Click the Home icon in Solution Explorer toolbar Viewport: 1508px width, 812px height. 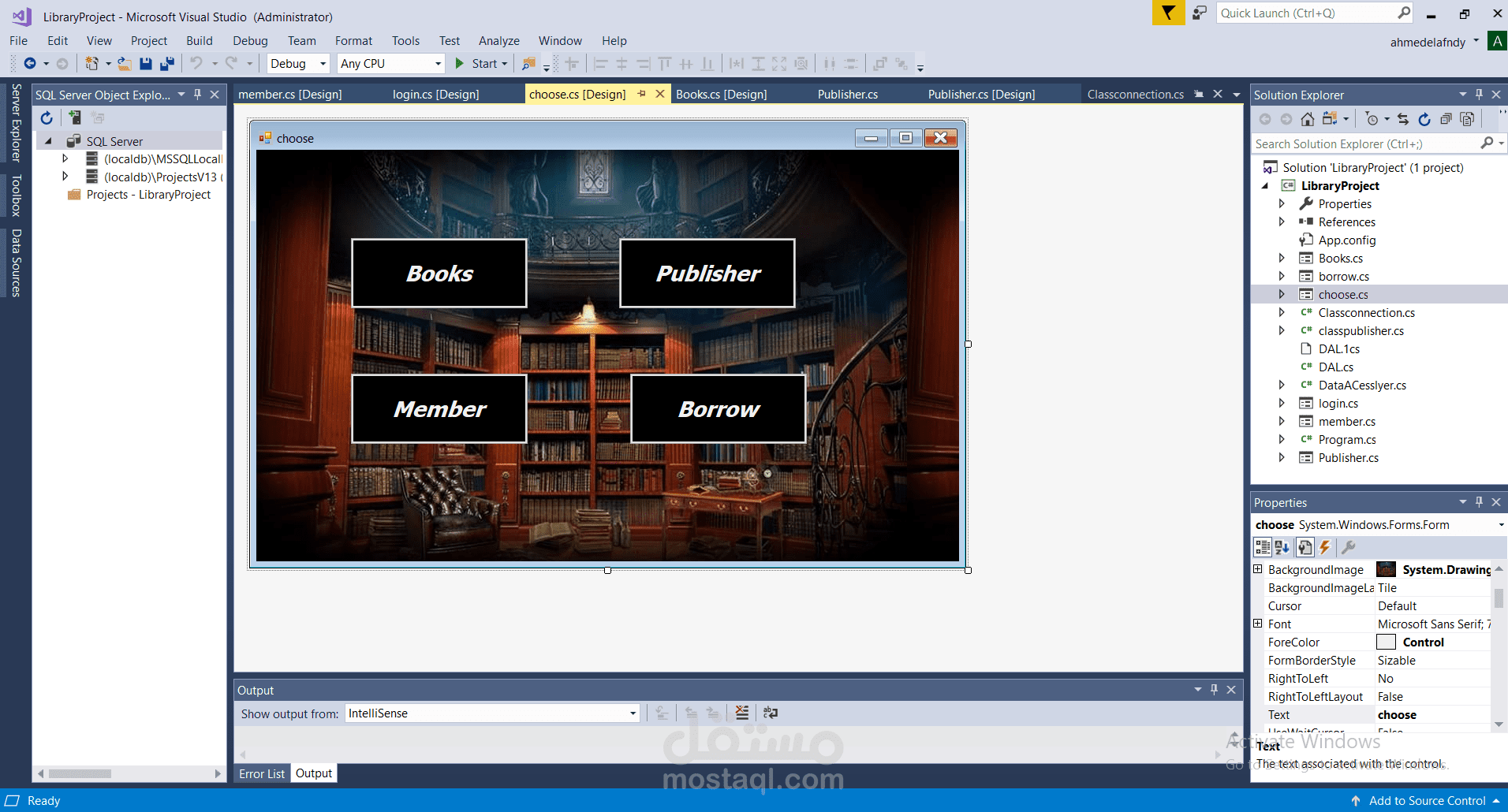coord(1308,118)
